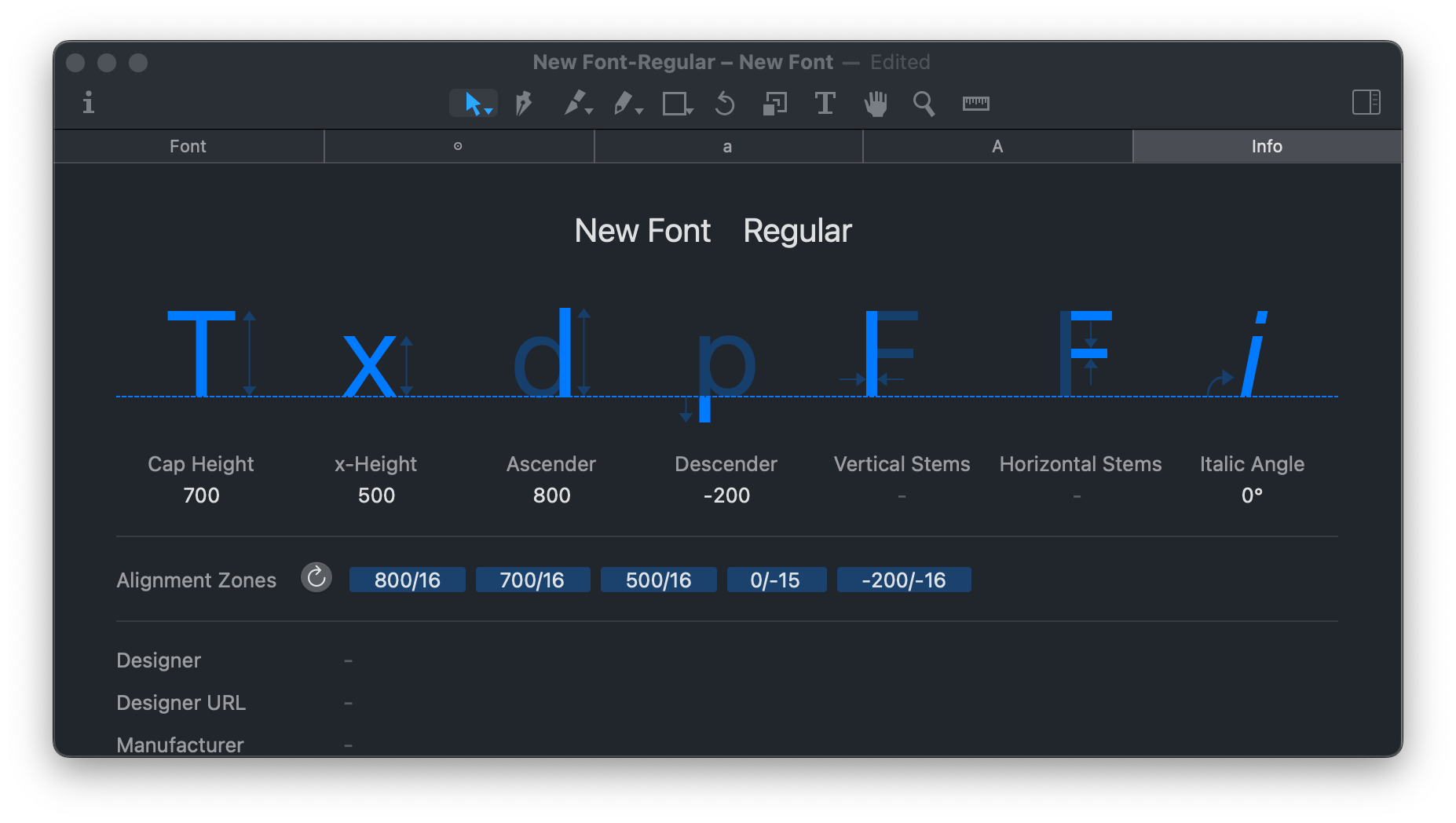Switch to the Hand tool
The height and width of the screenshot is (823, 1456).
tap(876, 103)
